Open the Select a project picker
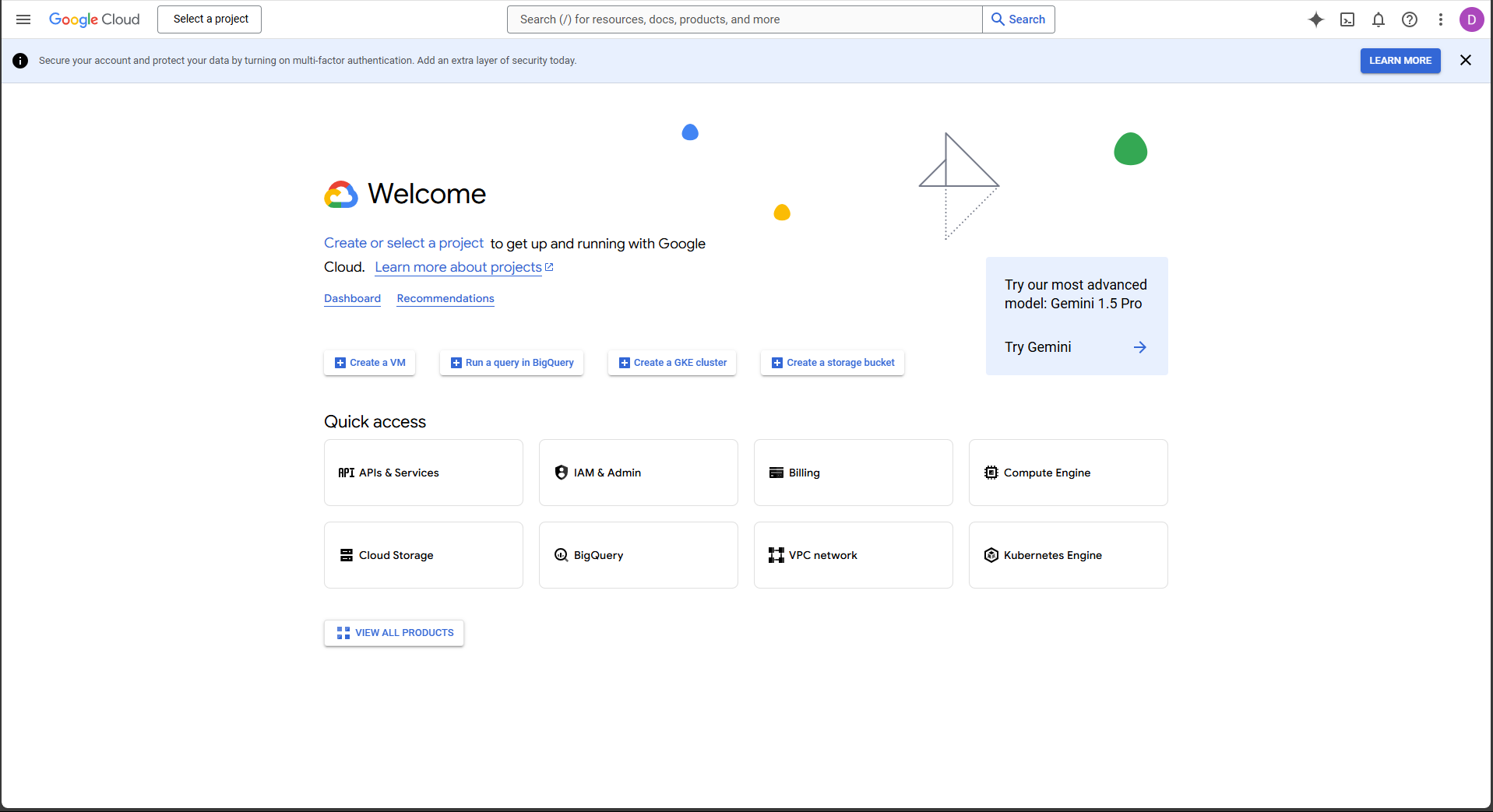This screenshot has height=812, width=1493. click(x=210, y=19)
